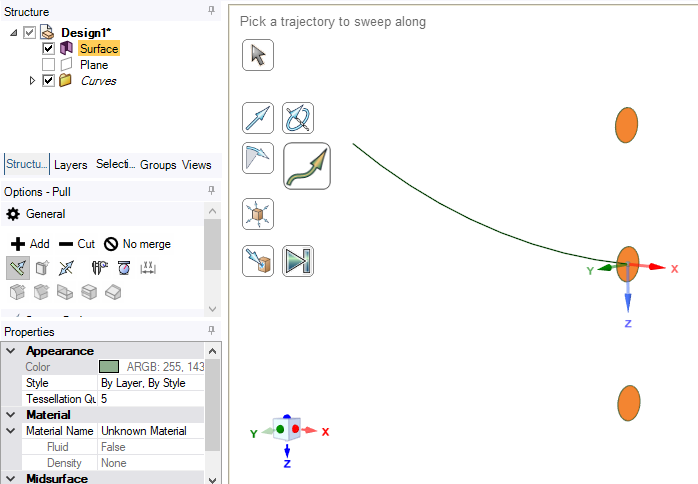Click the Unknown Material value

coord(151,431)
